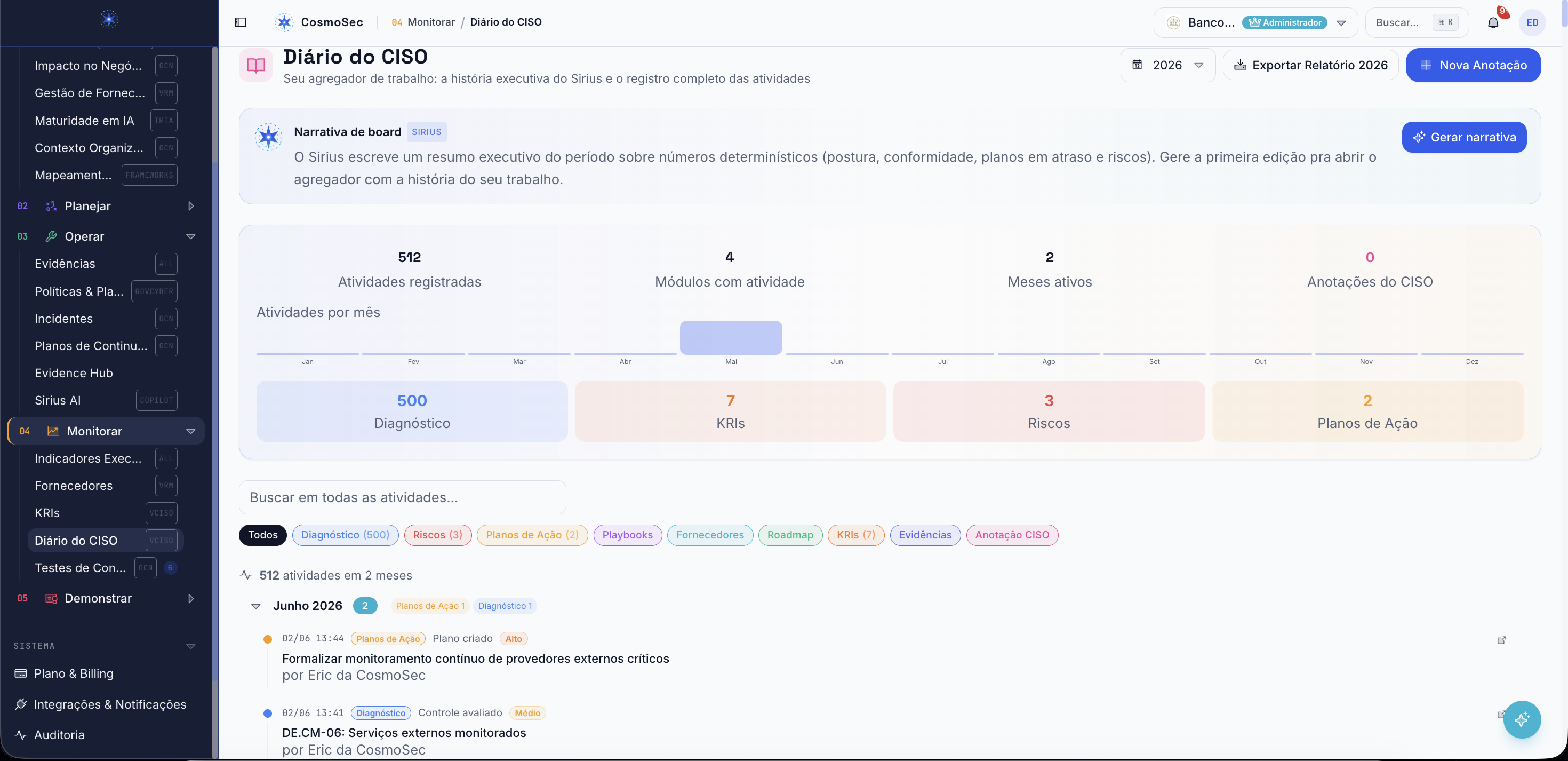Click the floating Sirius AI assistant button
1568x761 pixels.
tap(1522, 719)
